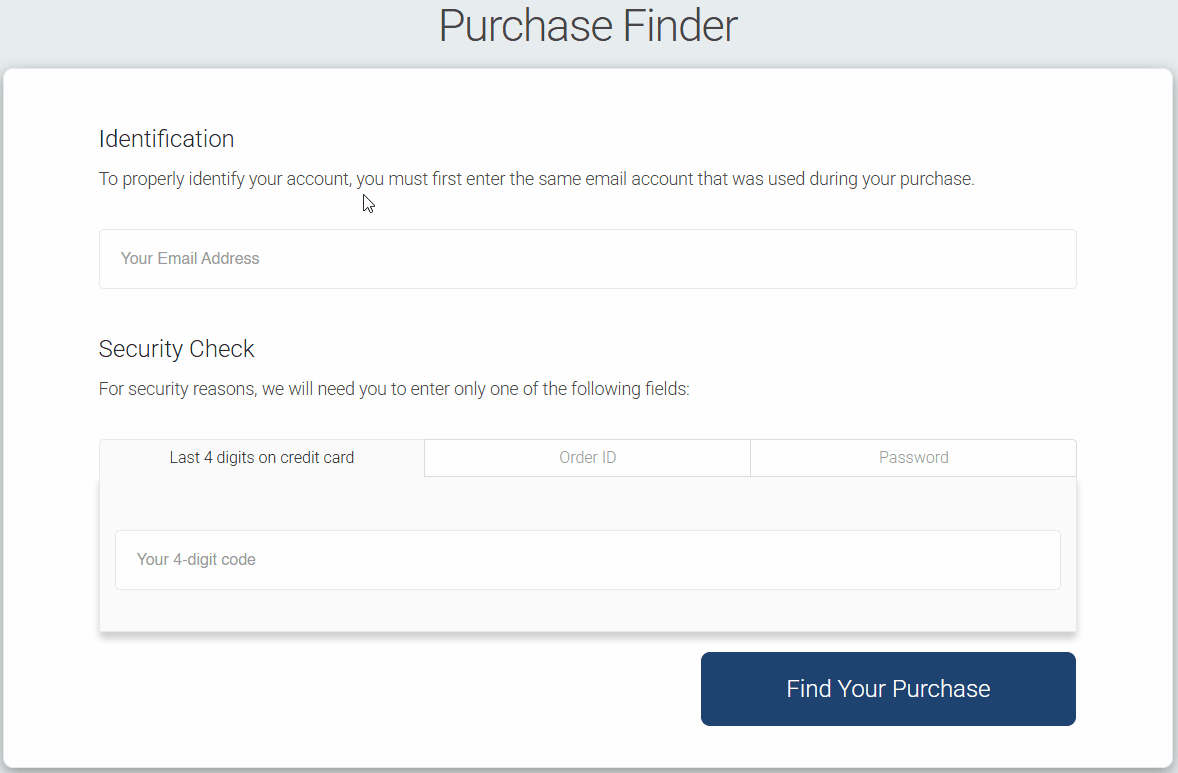
Task: Click the Your Email Address placeholder text
Action: click(x=189, y=258)
